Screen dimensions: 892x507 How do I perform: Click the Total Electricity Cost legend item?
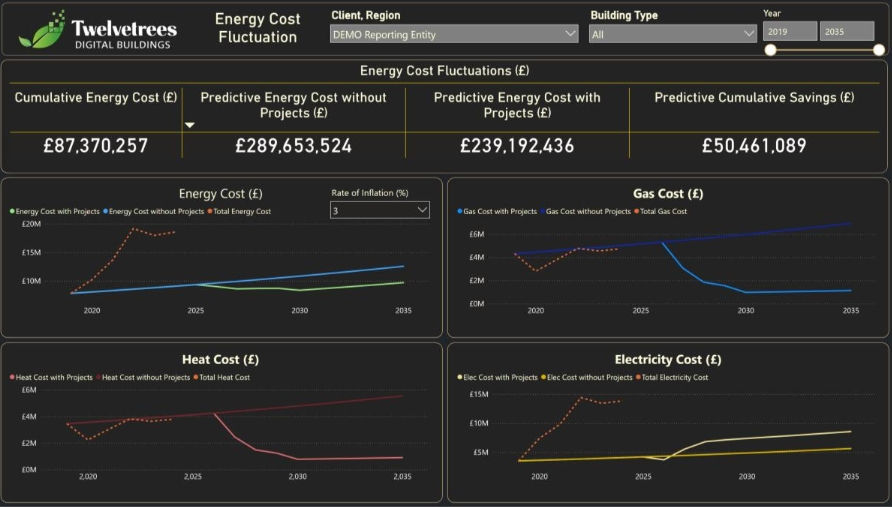672,377
